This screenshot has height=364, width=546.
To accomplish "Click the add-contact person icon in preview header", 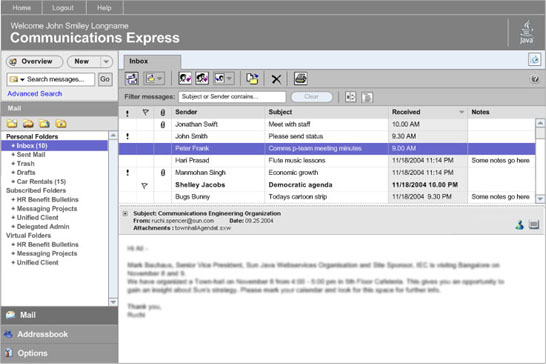I will pos(520,225).
